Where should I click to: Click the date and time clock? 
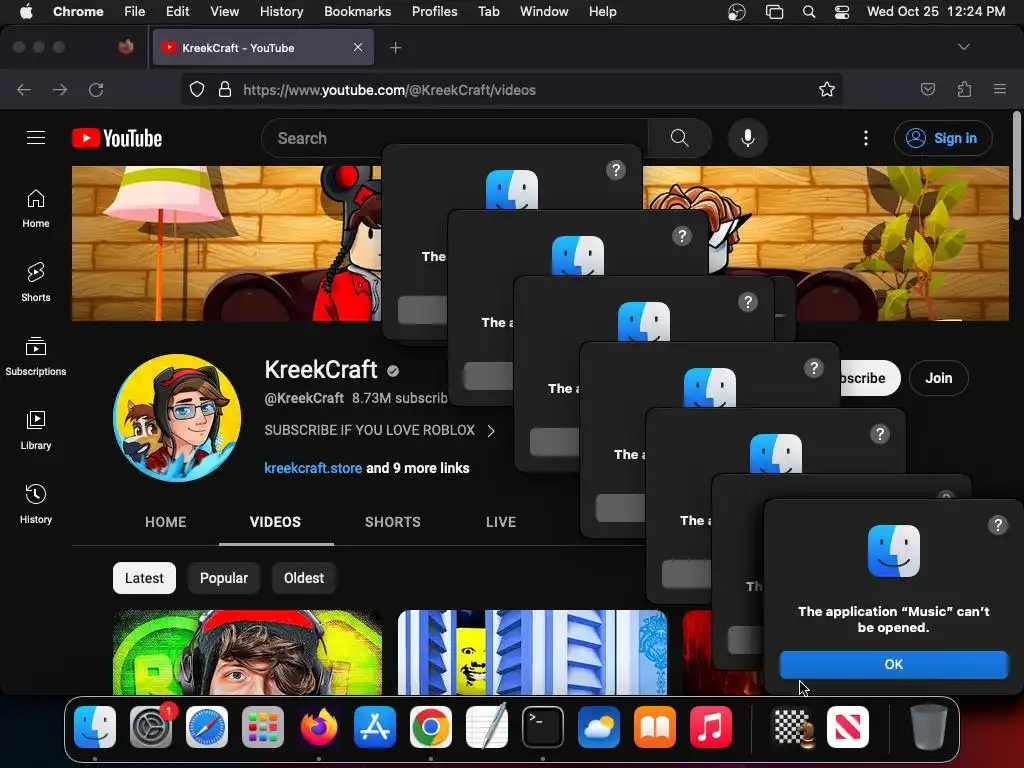click(x=936, y=12)
